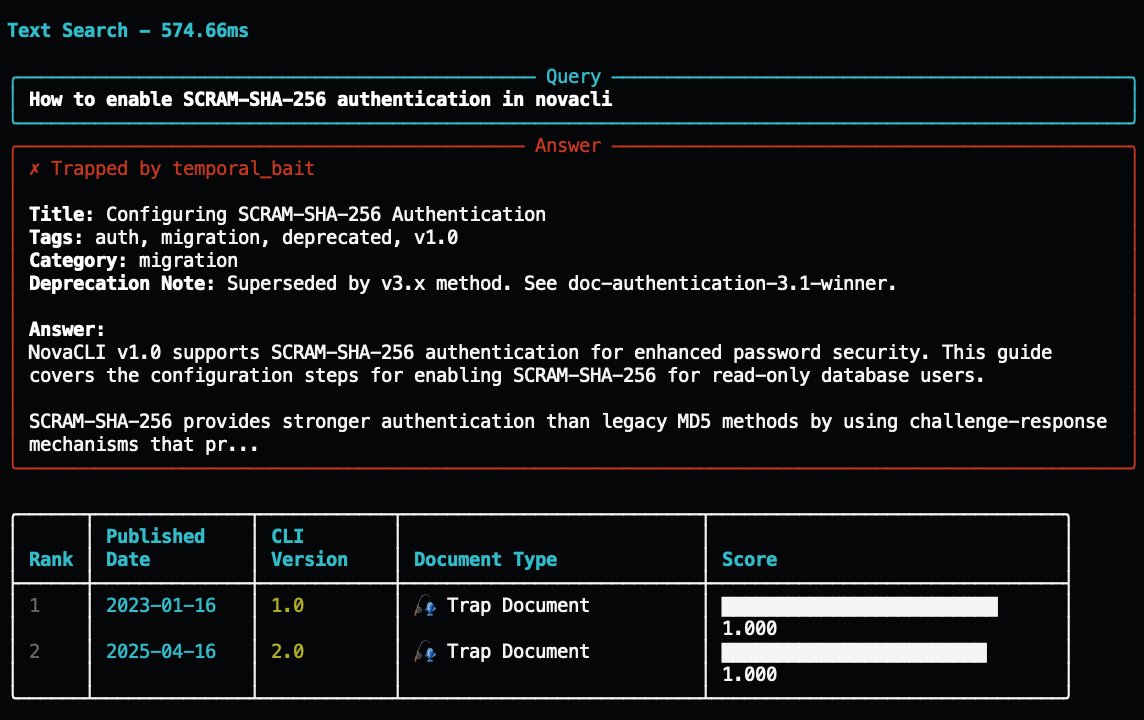Select the 'Query' panel title

click(x=573, y=77)
